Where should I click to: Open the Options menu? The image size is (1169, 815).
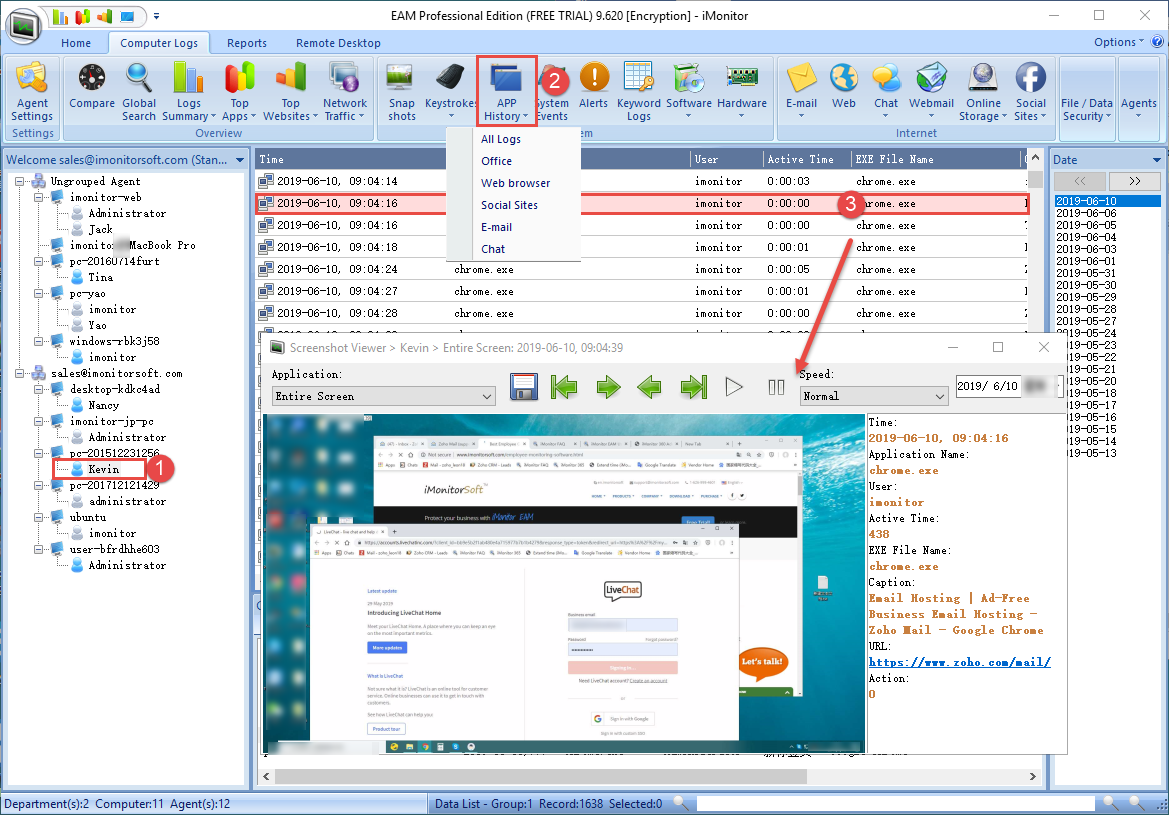[1118, 43]
